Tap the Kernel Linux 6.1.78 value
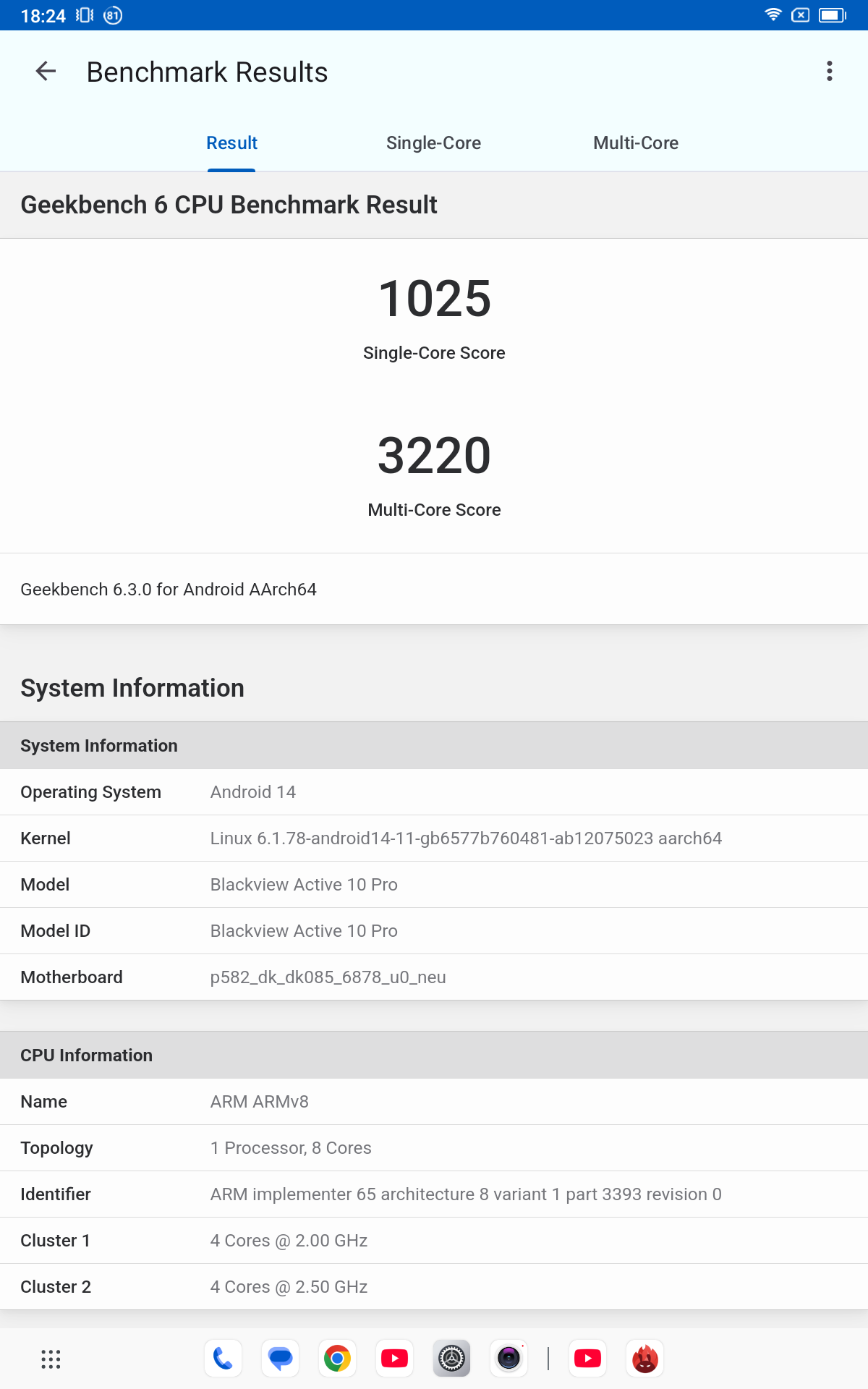Image resolution: width=868 pixels, height=1389 pixels. (x=466, y=838)
